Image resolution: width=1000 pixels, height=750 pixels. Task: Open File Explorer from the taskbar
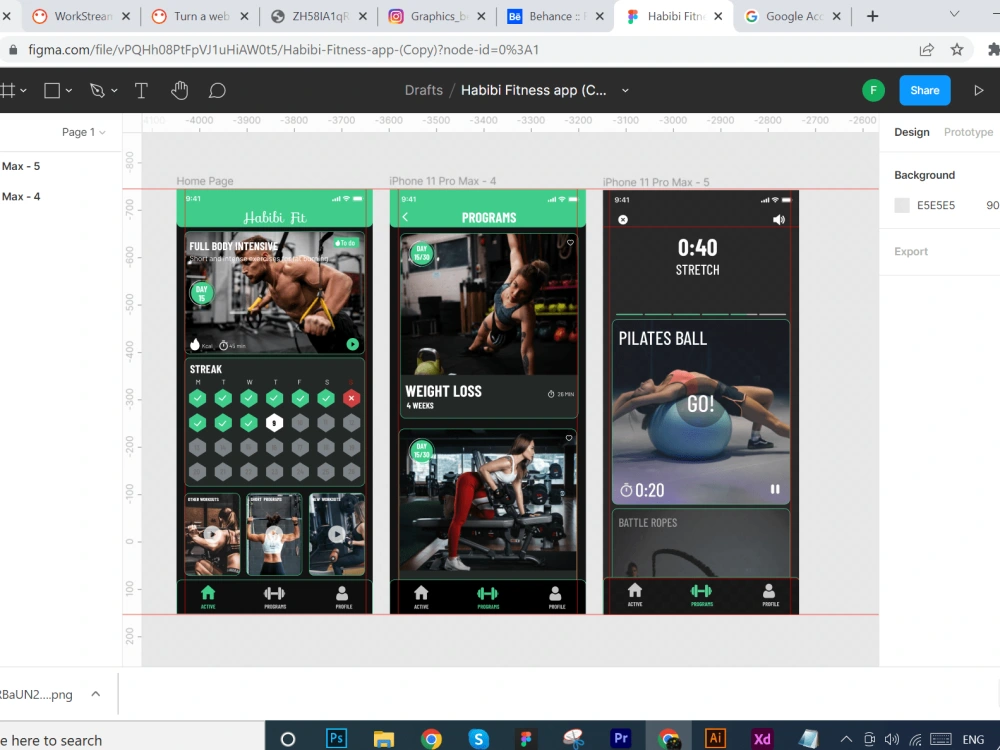coord(383,739)
